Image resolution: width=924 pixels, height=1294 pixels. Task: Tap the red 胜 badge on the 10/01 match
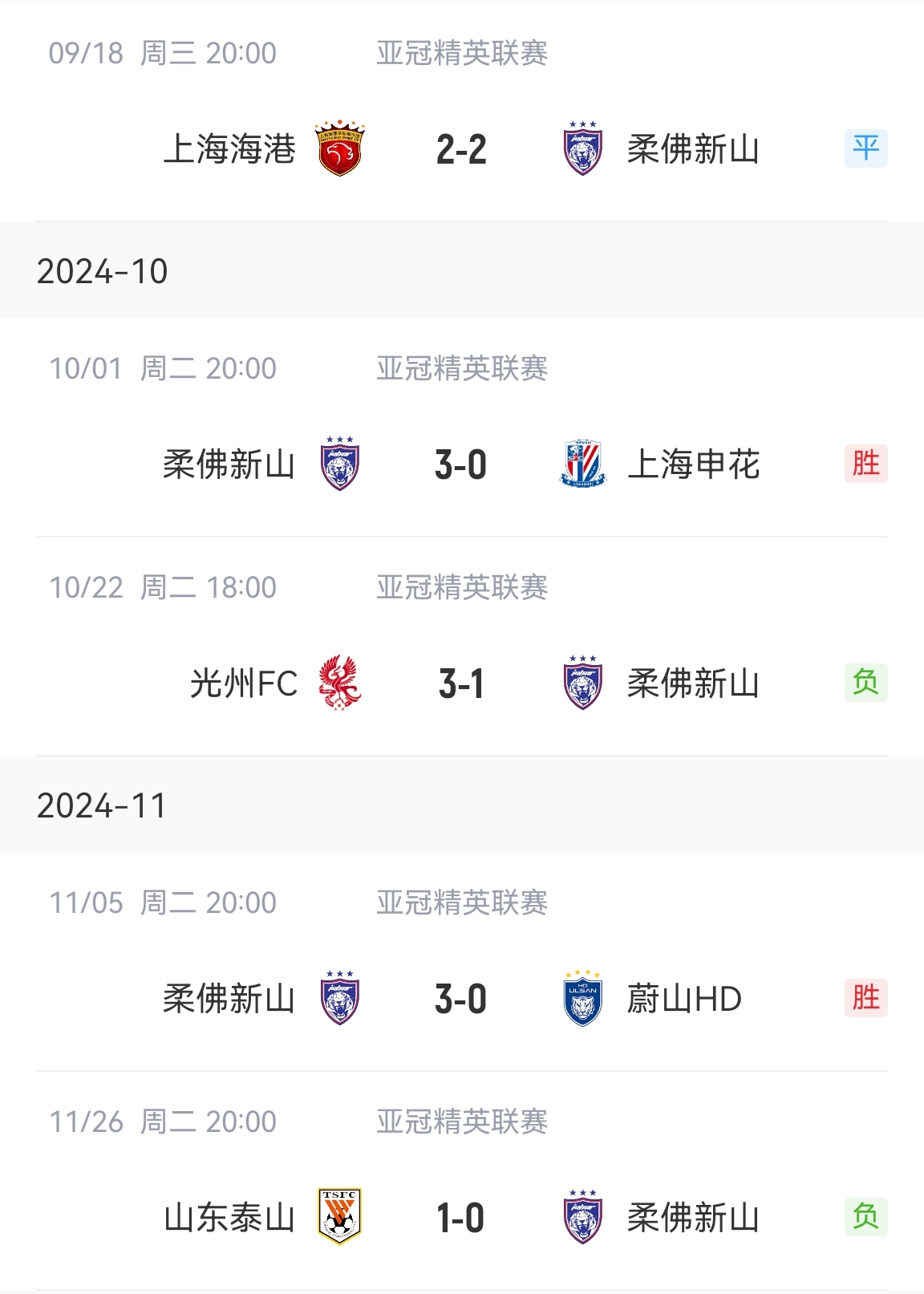click(865, 464)
